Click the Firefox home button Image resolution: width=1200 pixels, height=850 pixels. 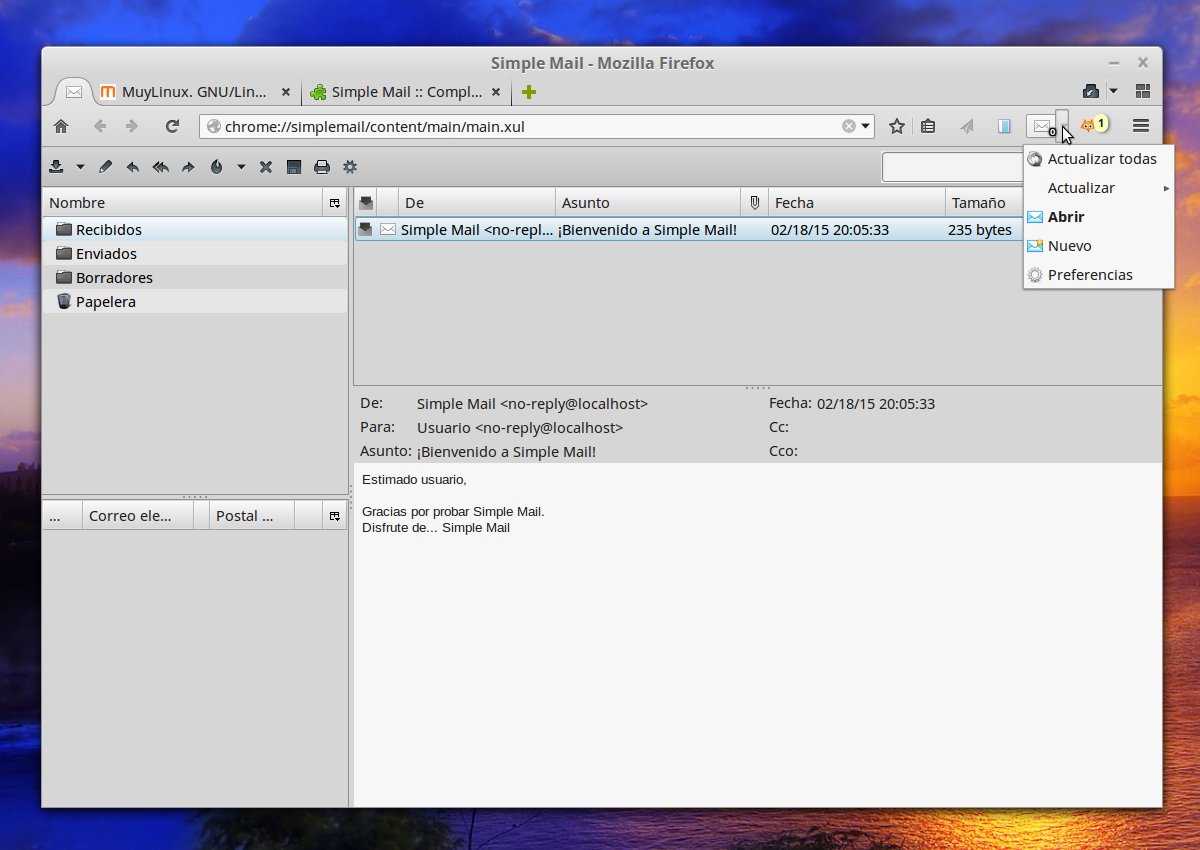point(61,126)
